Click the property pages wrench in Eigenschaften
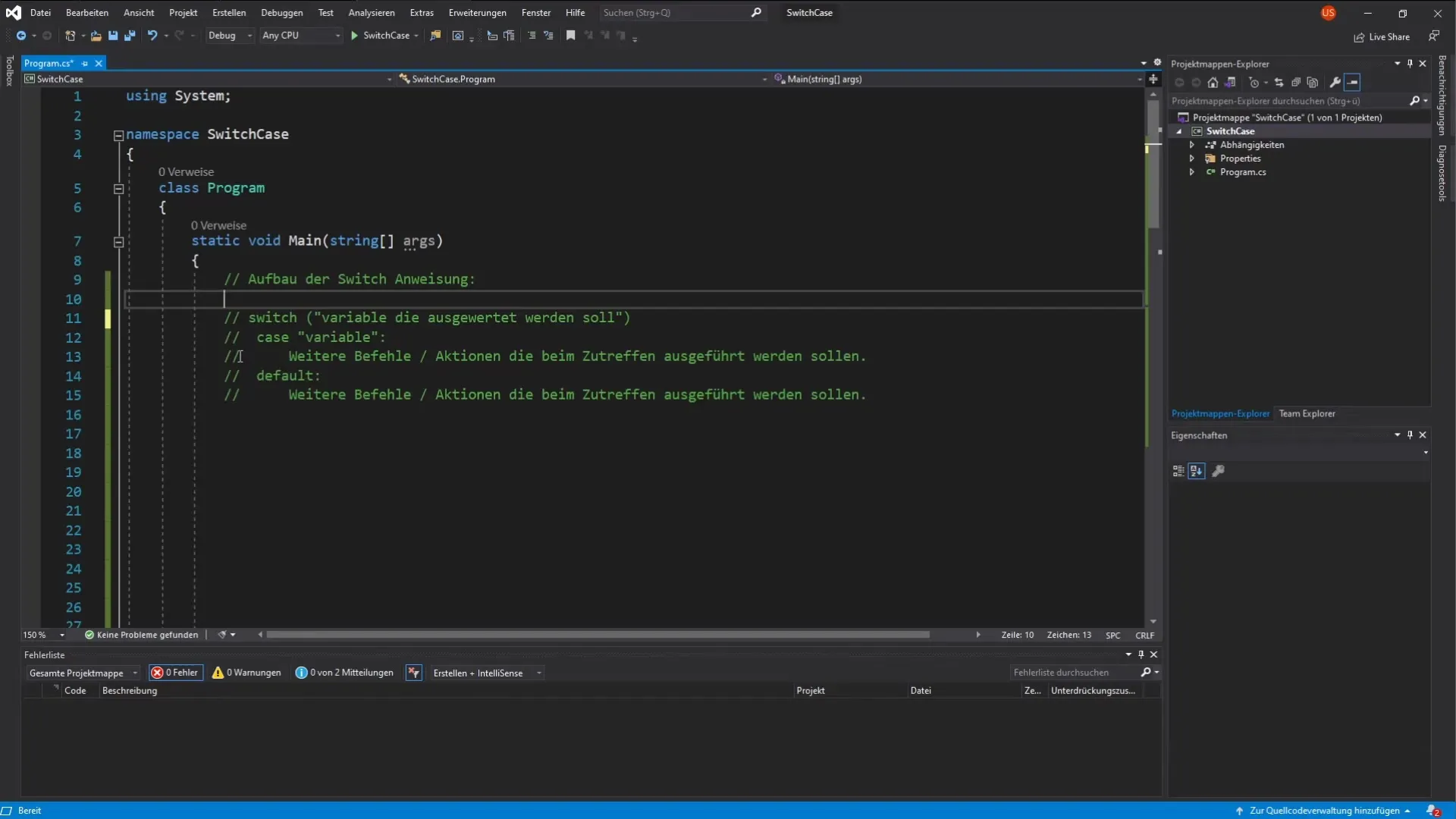The height and width of the screenshot is (819, 1456). point(1219,471)
